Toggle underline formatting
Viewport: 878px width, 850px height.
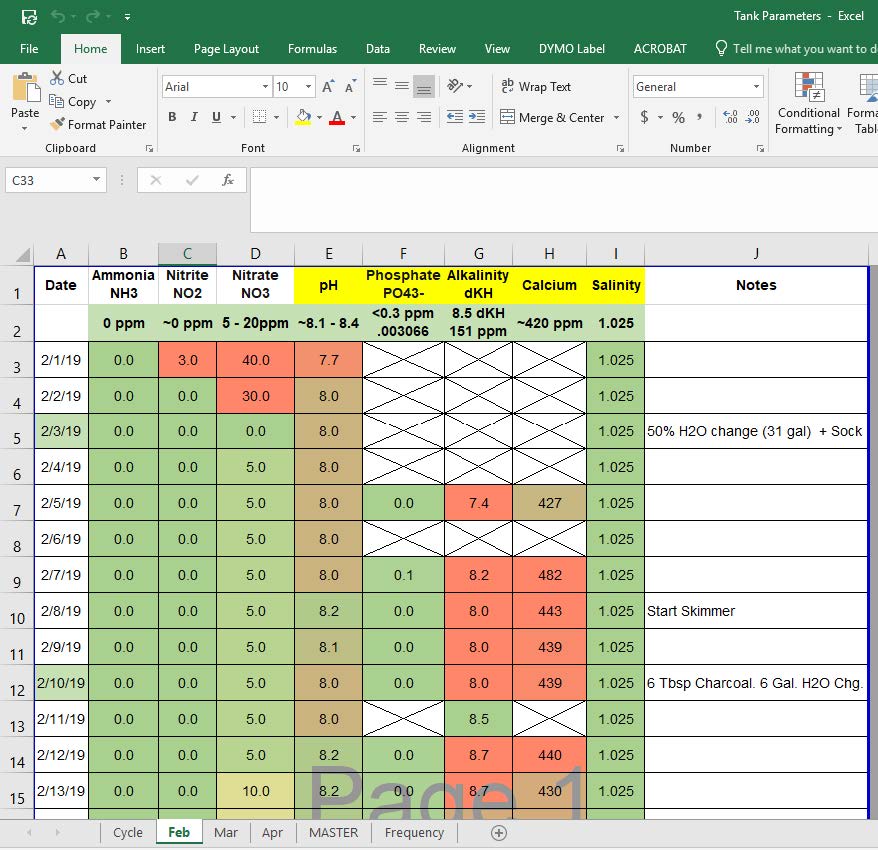tap(216, 117)
